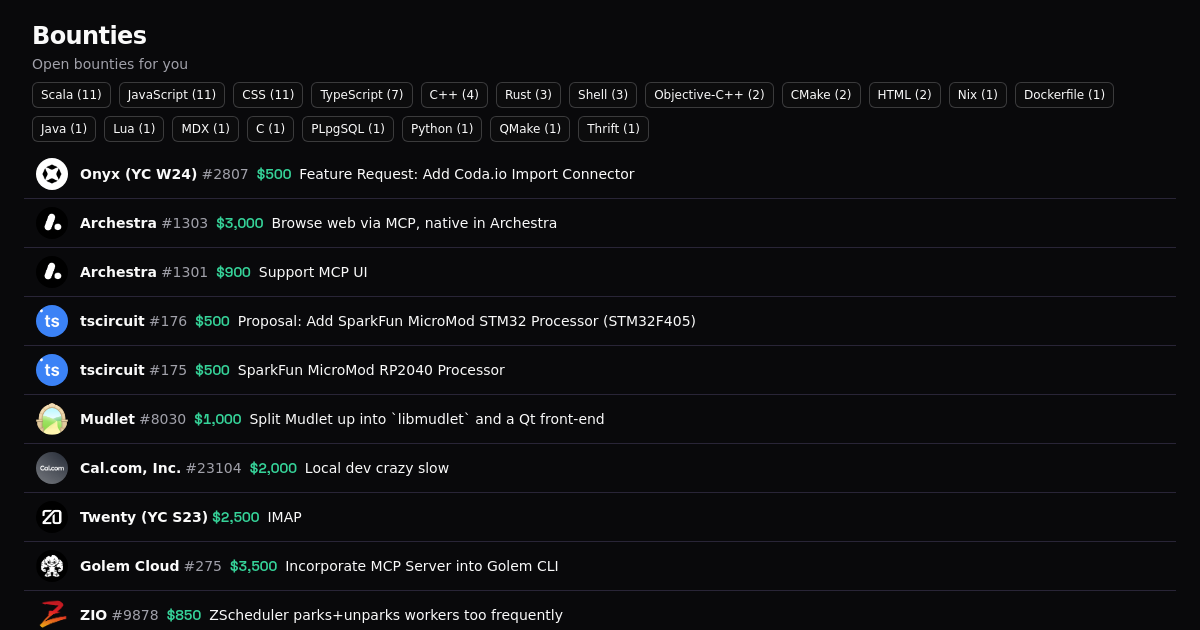Filter by Objective-C++ (2) language

(709, 95)
